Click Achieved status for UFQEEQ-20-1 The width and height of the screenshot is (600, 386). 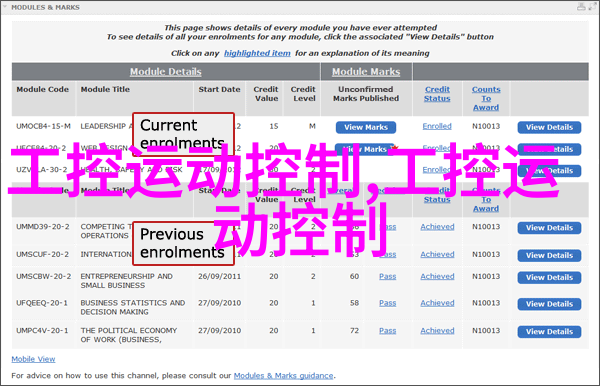coord(437,303)
